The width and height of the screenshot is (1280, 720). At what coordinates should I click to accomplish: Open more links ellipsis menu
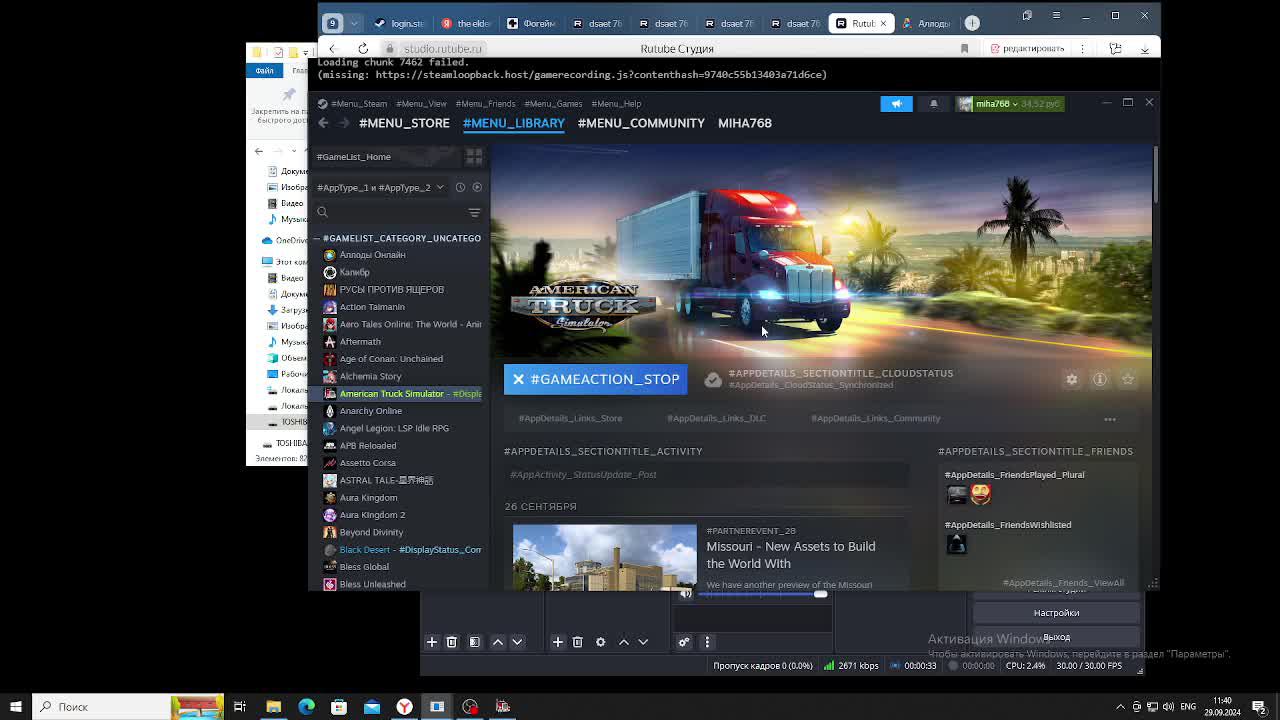coord(1110,419)
